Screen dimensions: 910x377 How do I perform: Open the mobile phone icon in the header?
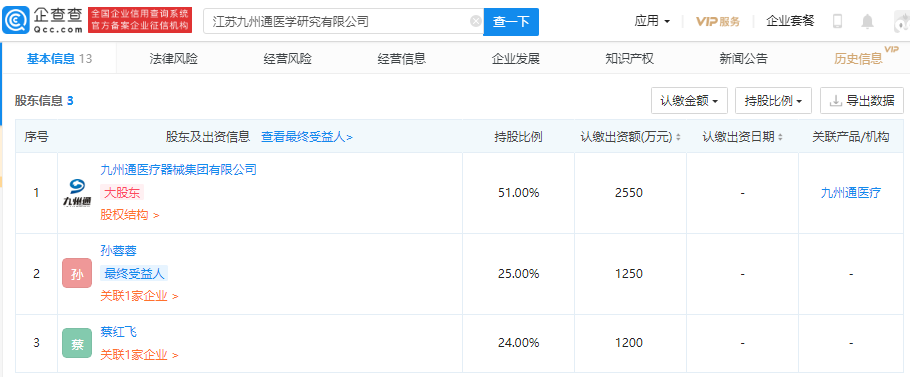click(x=837, y=21)
